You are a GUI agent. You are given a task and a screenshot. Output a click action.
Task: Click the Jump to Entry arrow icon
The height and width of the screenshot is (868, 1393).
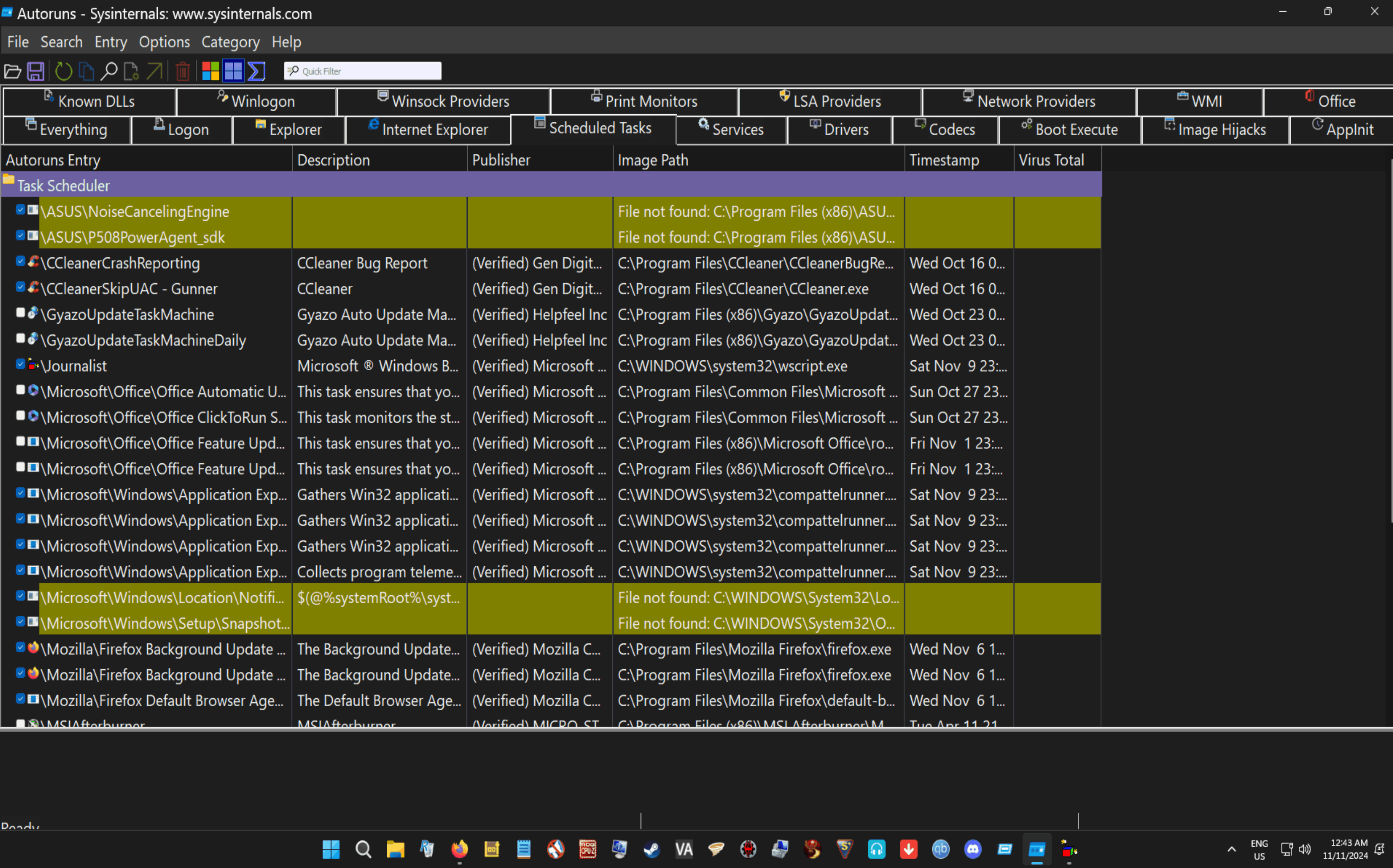(154, 71)
